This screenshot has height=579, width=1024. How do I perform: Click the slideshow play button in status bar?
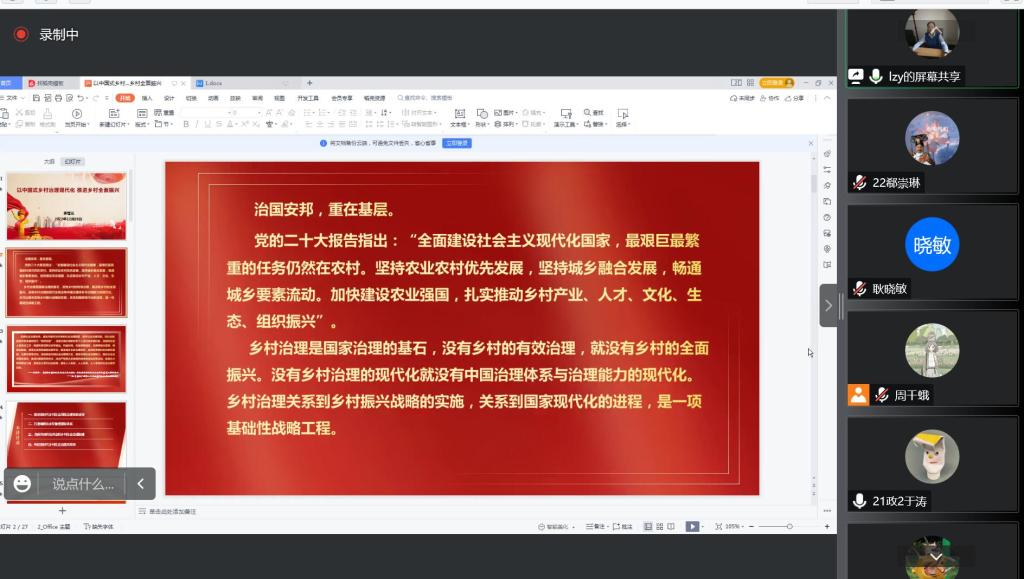pyautogui.click(x=692, y=526)
